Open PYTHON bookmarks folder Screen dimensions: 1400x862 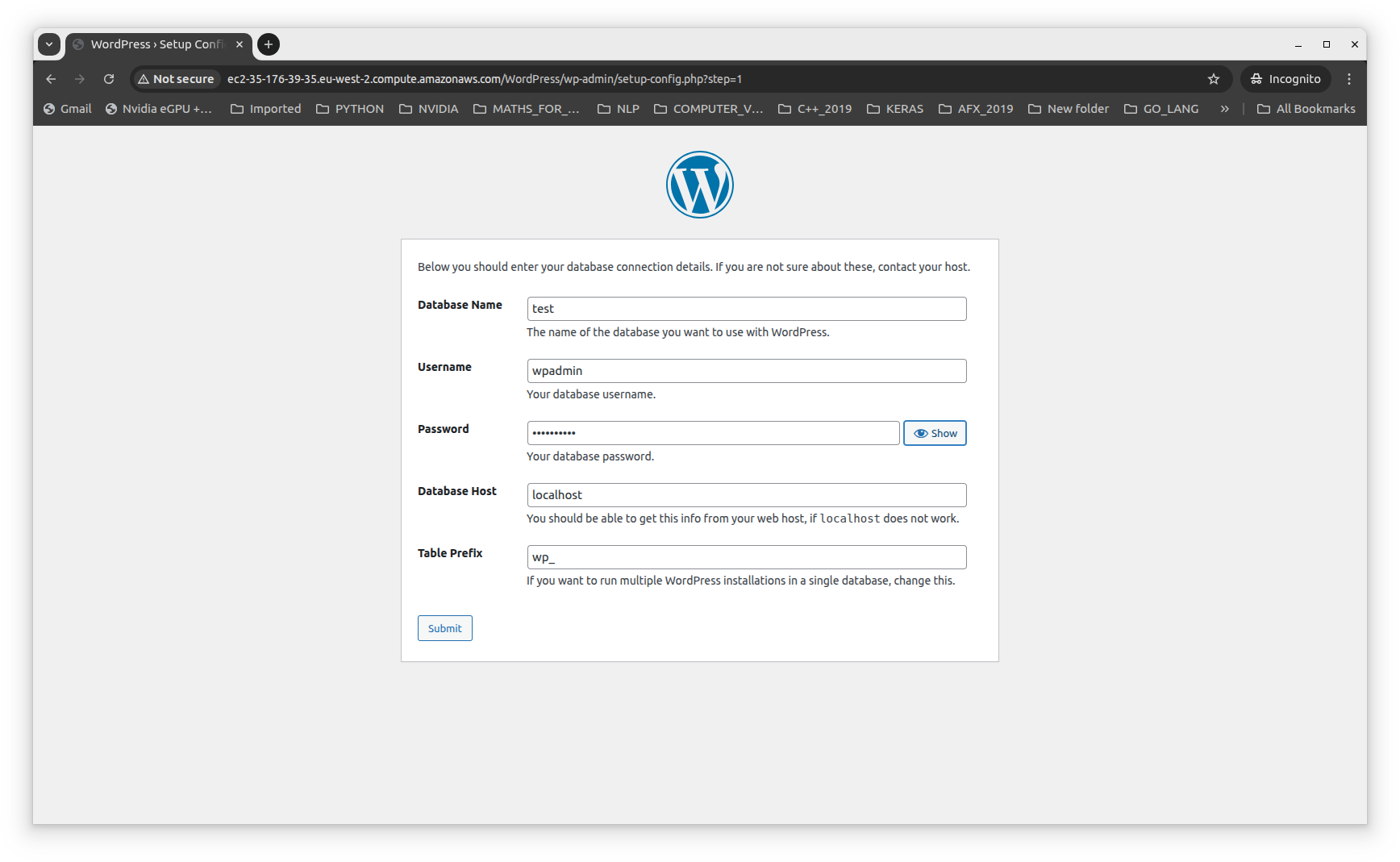click(x=350, y=109)
